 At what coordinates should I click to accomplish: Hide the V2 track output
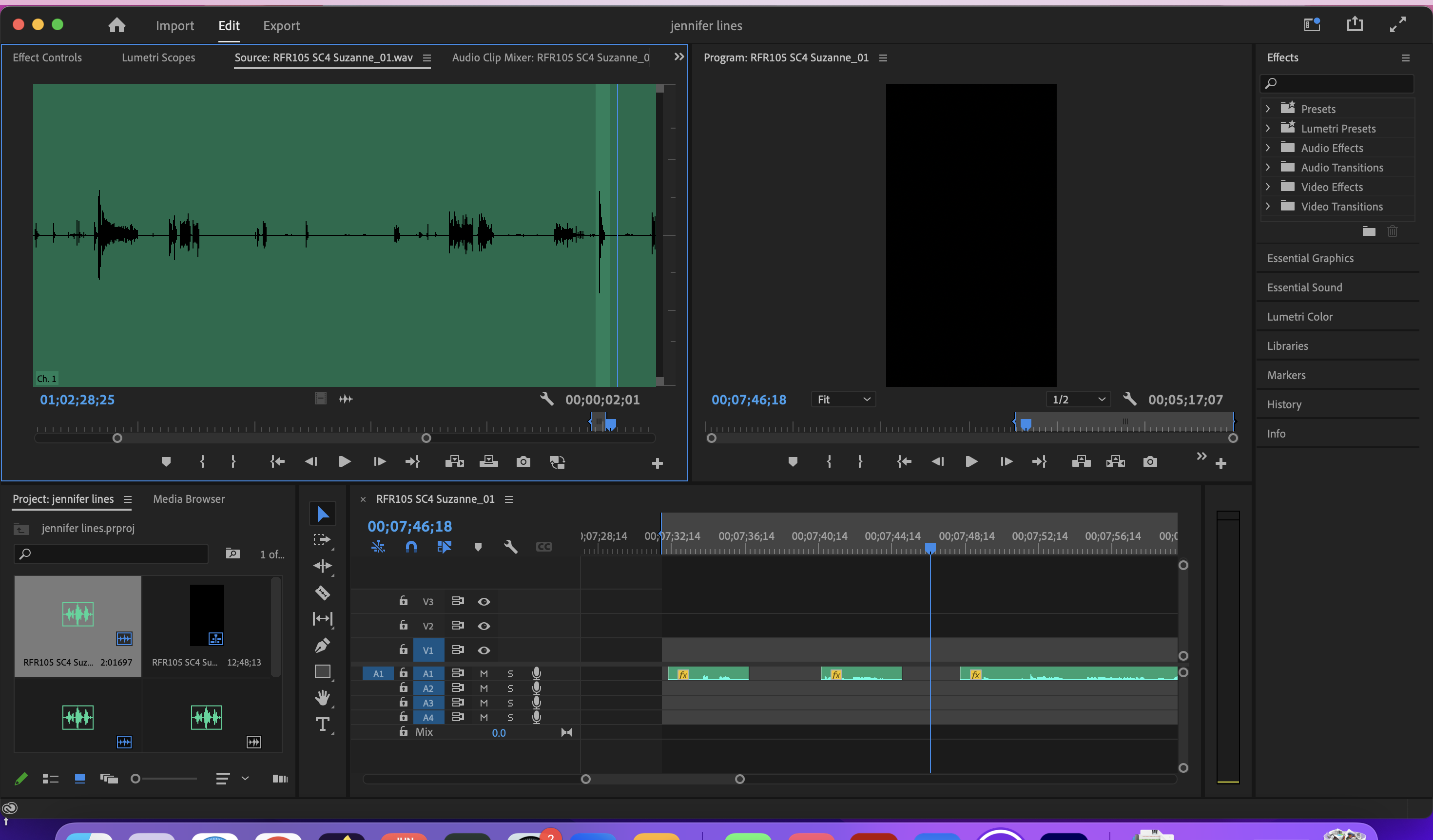coord(484,626)
